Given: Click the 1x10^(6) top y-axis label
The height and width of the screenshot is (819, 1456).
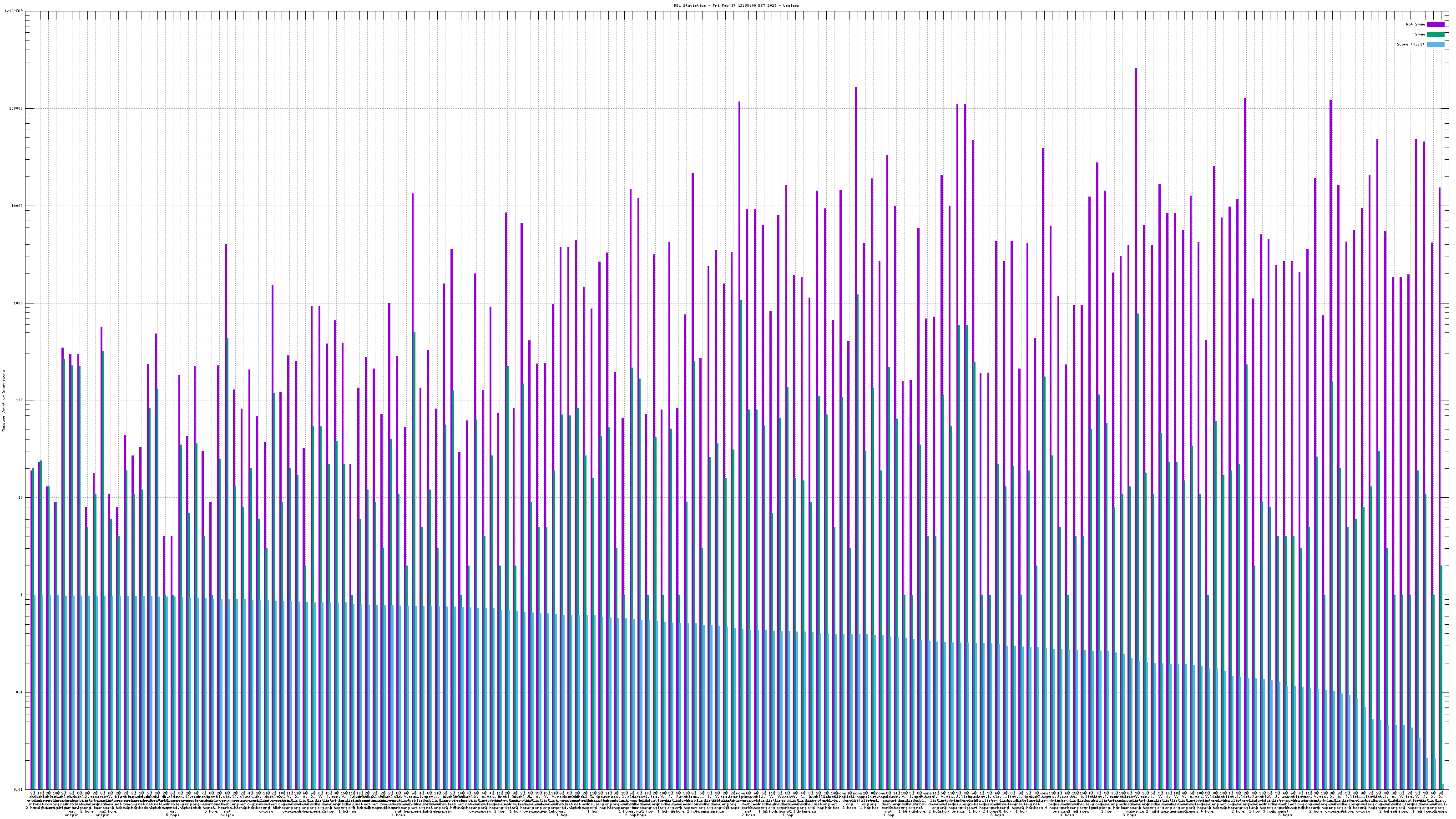Looking at the screenshot, I should pyautogui.click(x=14, y=11).
